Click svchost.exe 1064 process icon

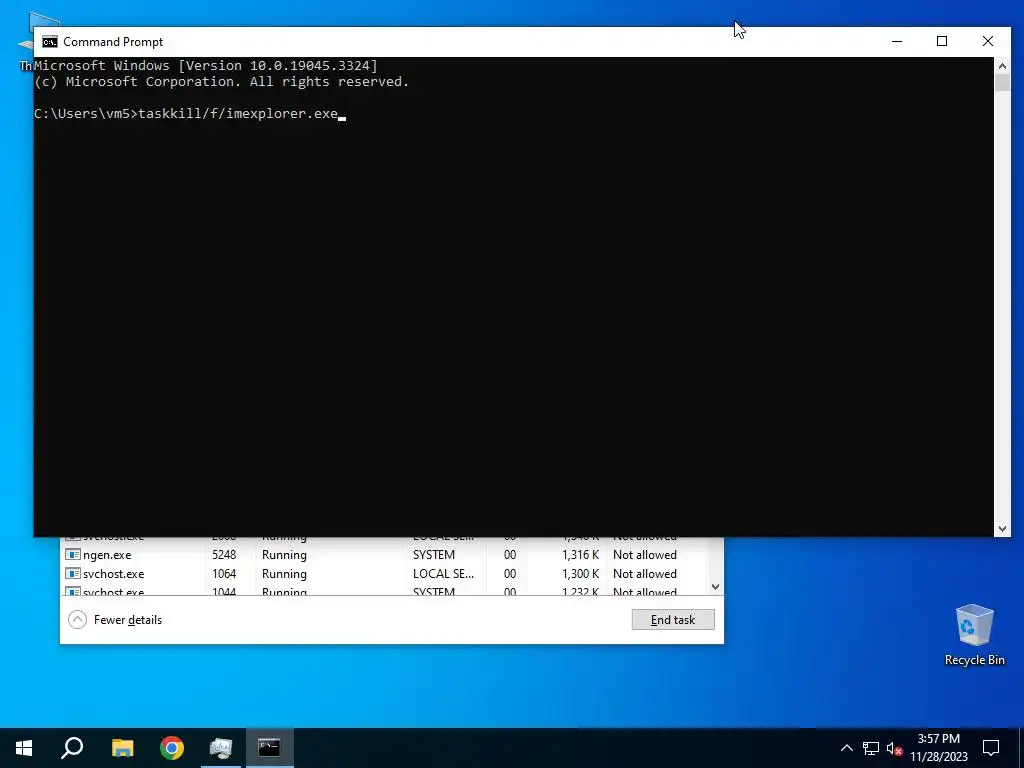(72, 573)
